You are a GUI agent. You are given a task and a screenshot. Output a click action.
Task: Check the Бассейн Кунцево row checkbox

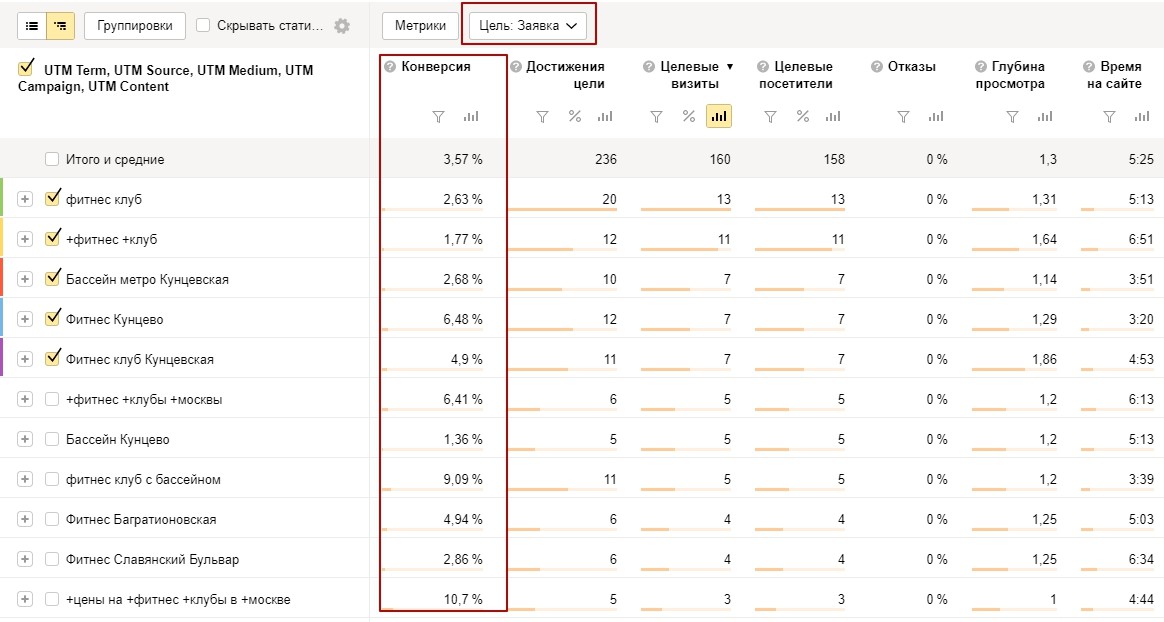52,439
